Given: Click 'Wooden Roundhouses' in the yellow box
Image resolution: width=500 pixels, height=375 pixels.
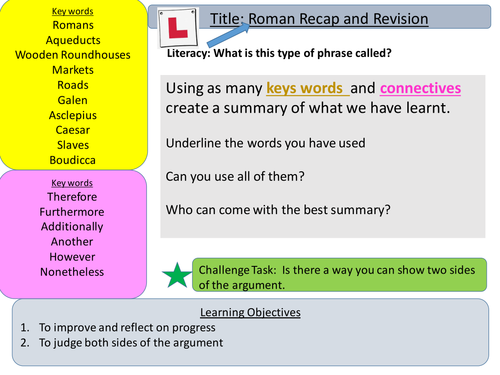Looking at the screenshot, I should 73,55.
